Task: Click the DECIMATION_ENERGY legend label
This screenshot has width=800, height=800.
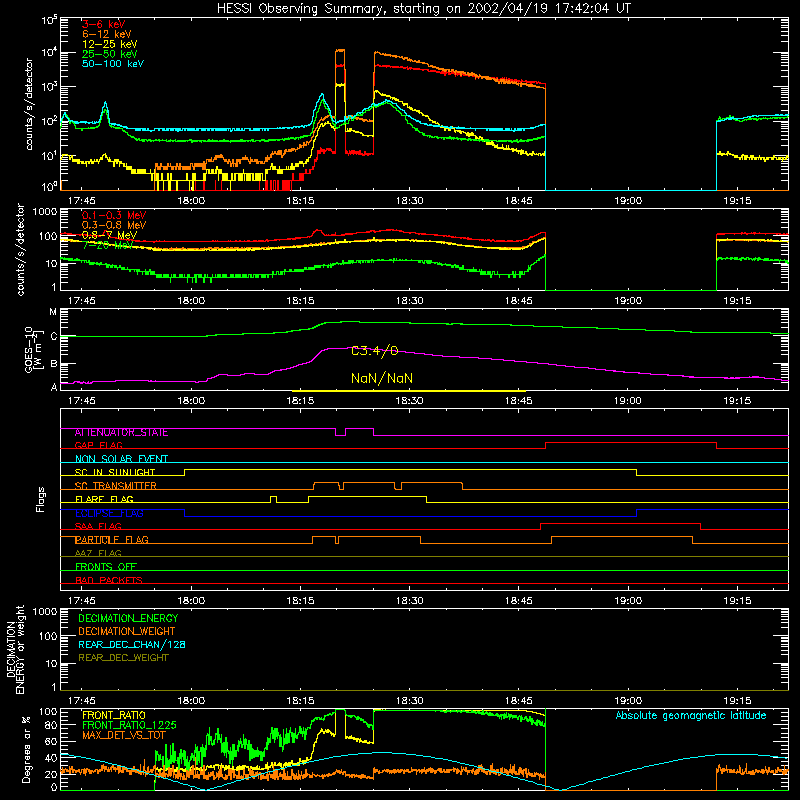Action: tap(128, 618)
